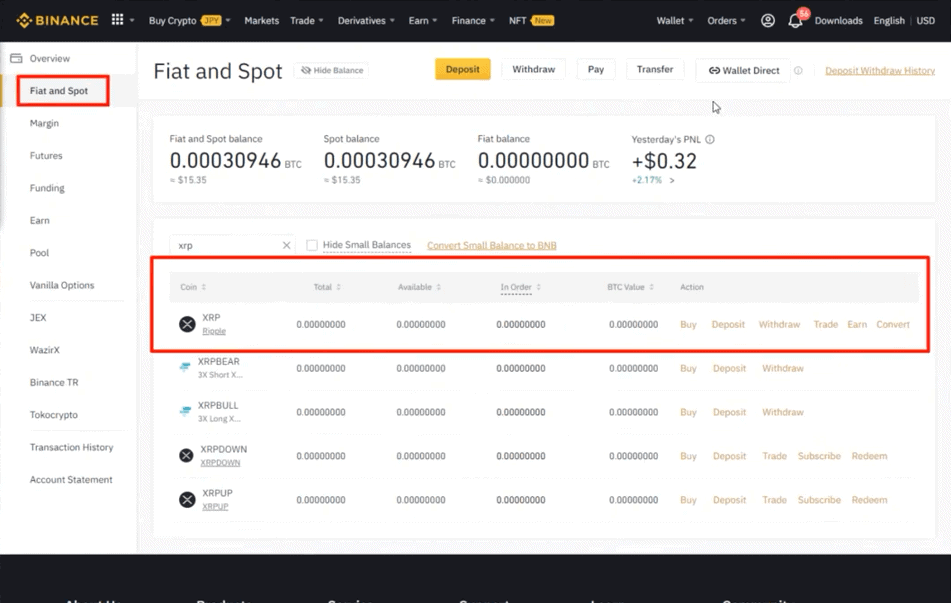Click Earn in the XRP row
Viewport: 951px width, 603px height.
pyautogui.click(x=856, y=325)
